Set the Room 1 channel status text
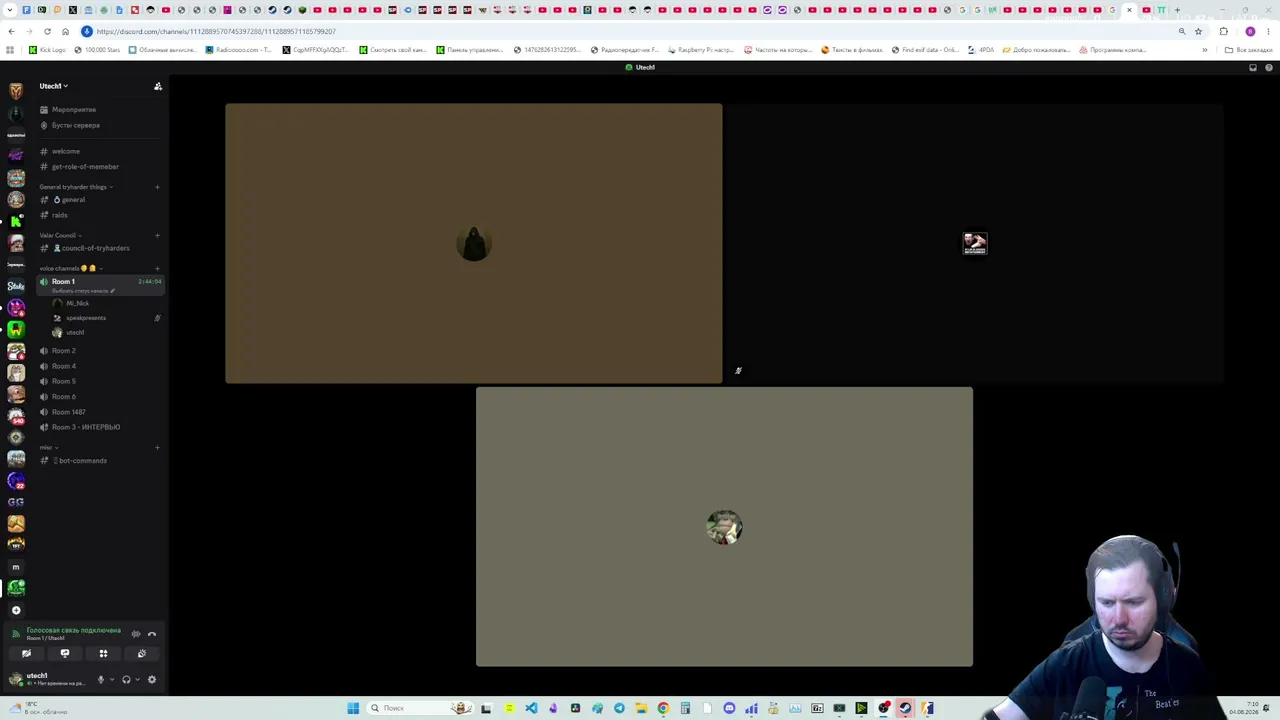 [x=84, y=291]
